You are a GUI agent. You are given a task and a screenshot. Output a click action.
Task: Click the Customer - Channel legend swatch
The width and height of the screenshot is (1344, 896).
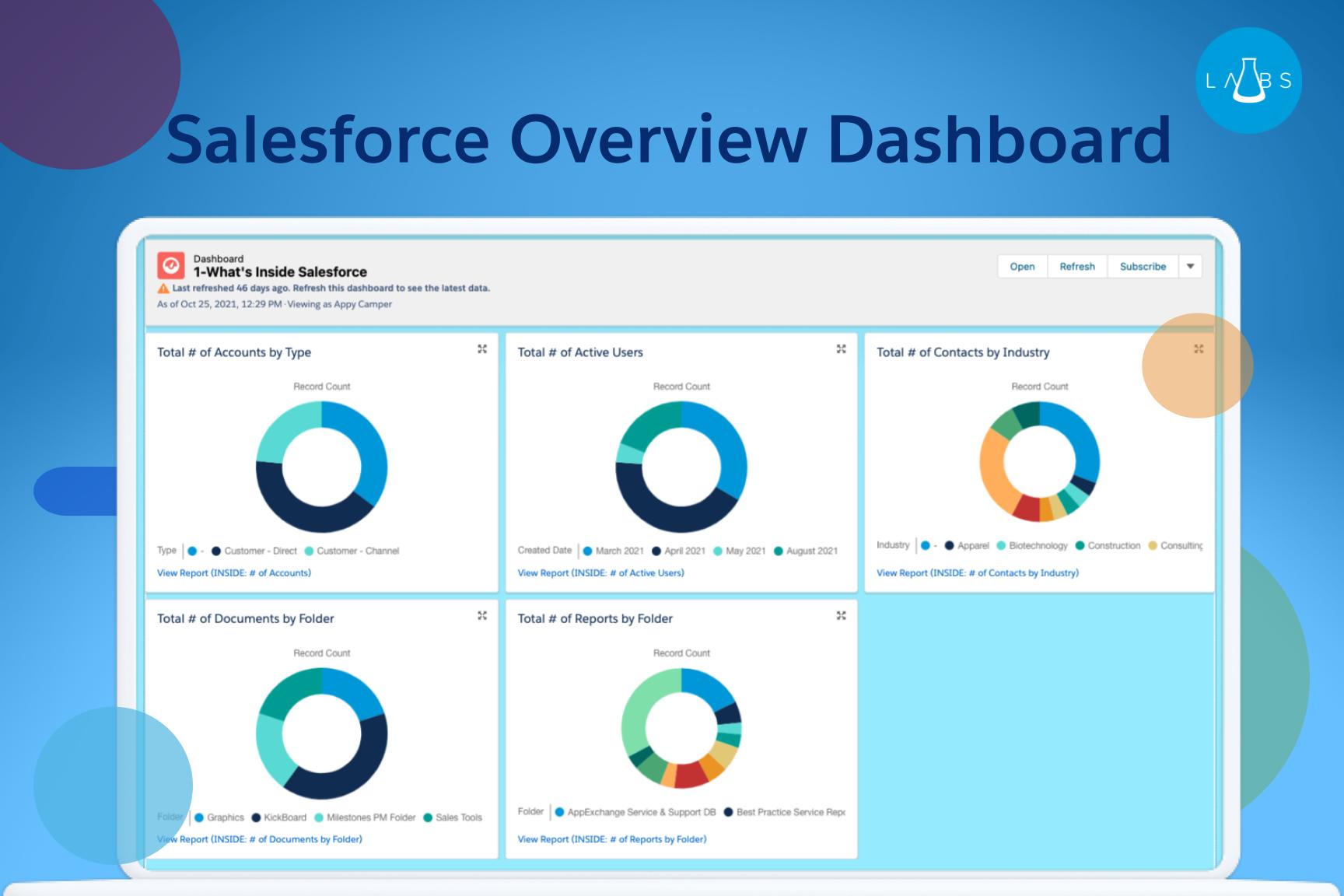tap(309, 551)
